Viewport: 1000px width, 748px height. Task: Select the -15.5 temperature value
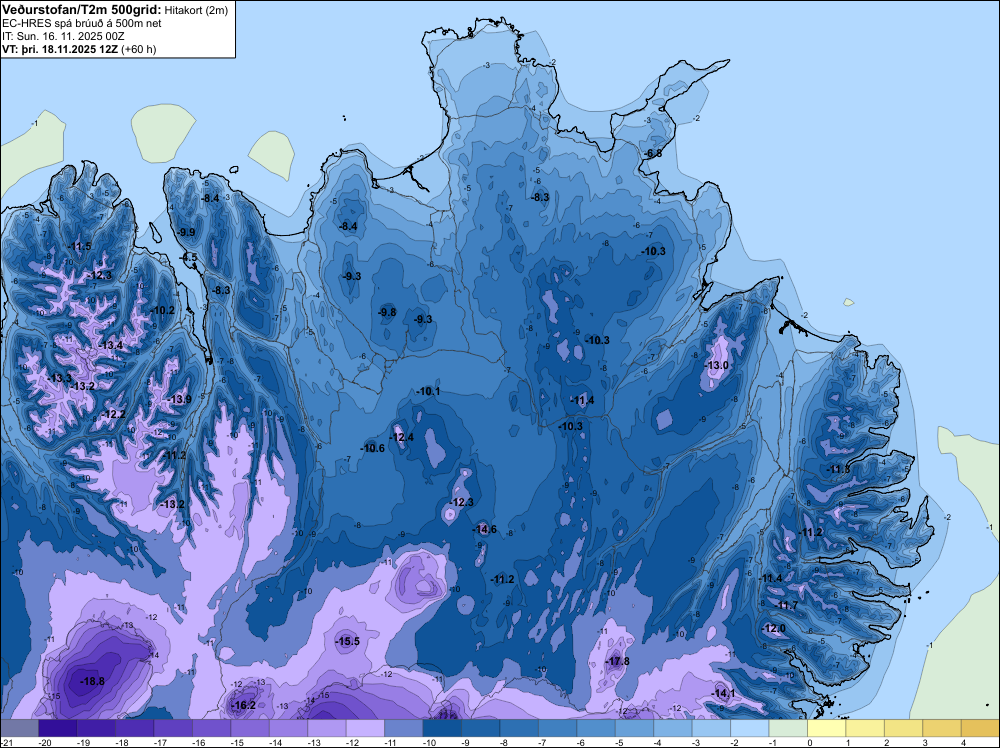click(348, 642)
